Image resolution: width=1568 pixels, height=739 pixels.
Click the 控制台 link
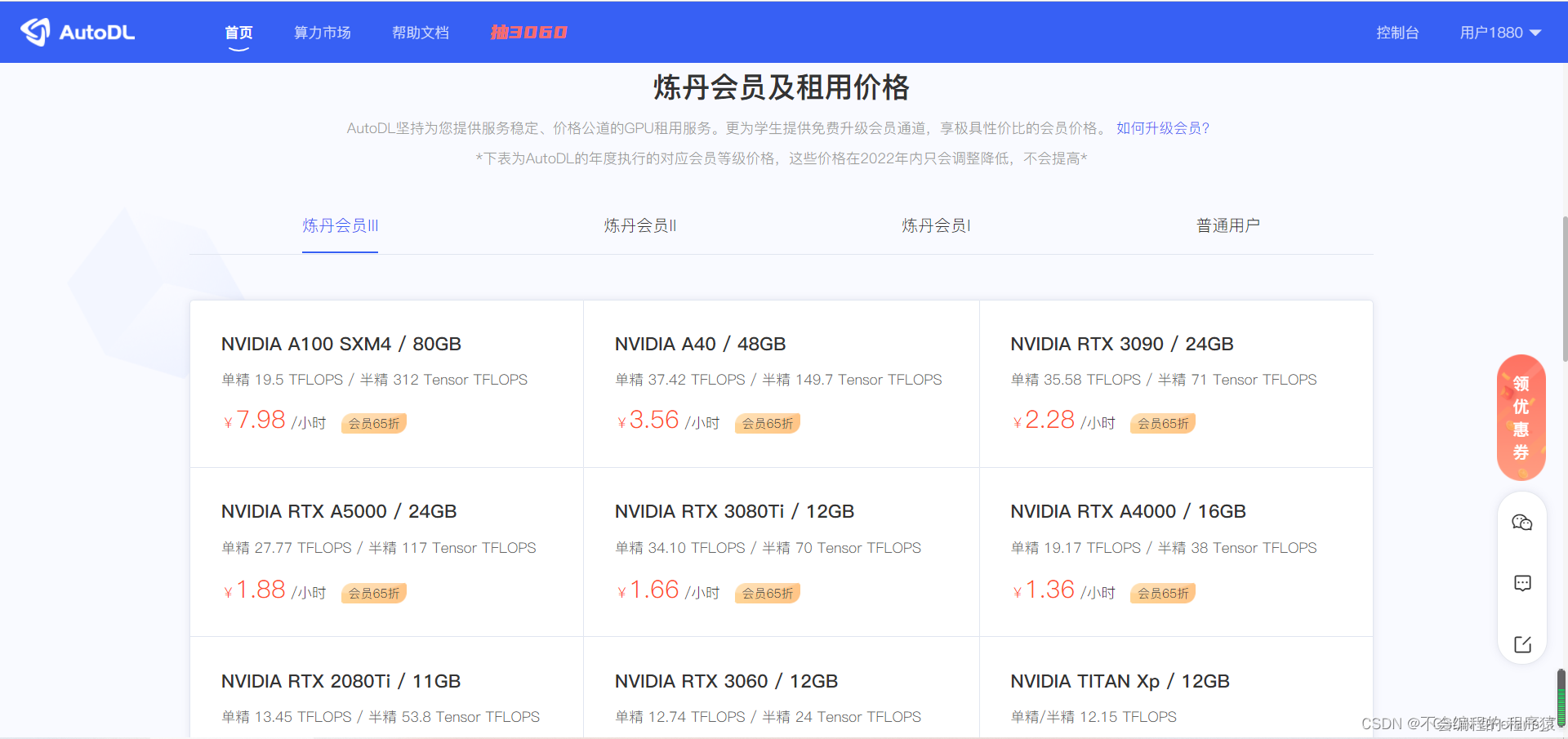[x=1397, y=32]
